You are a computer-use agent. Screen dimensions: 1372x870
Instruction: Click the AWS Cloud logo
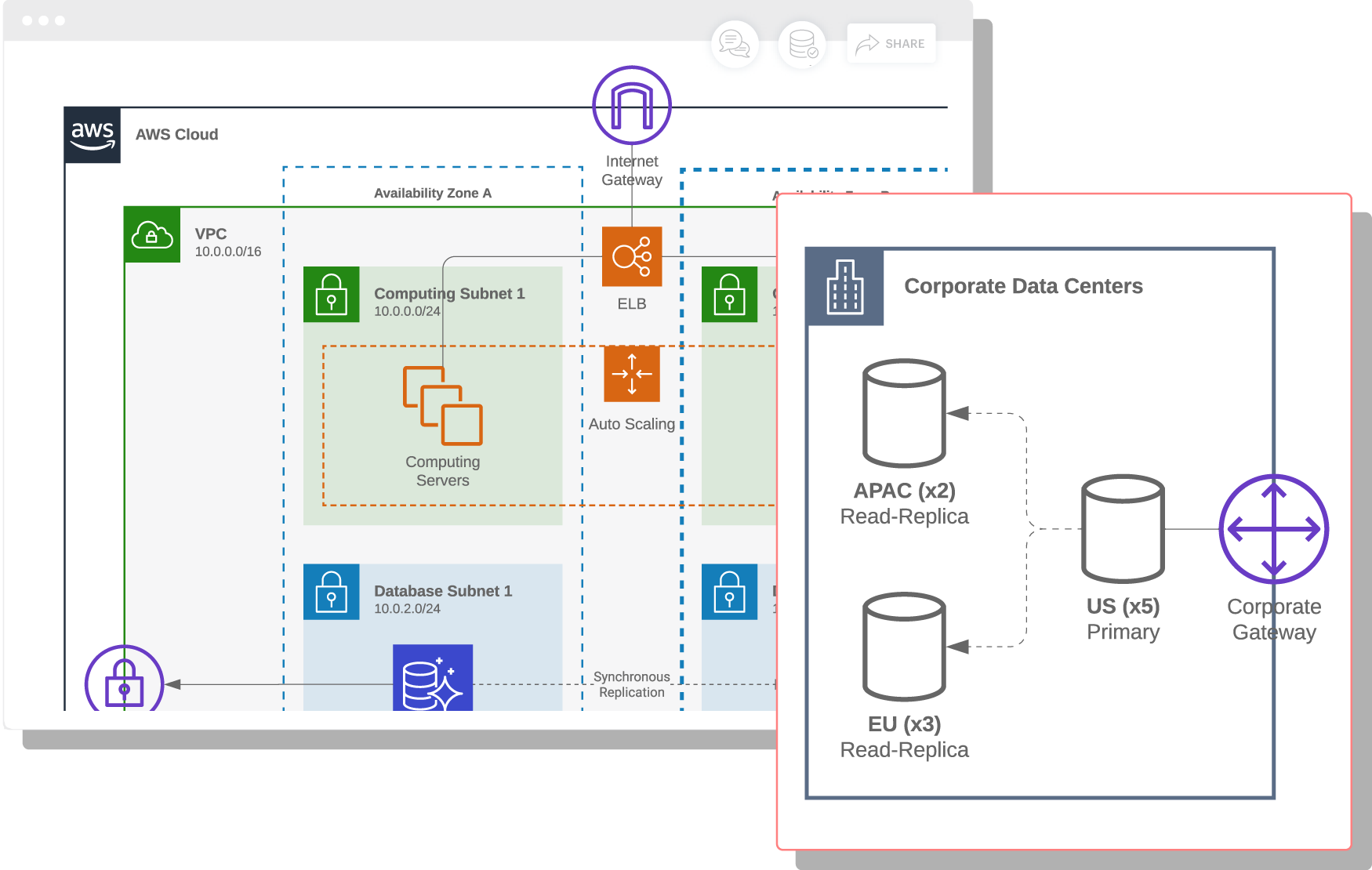pos(93,135)
